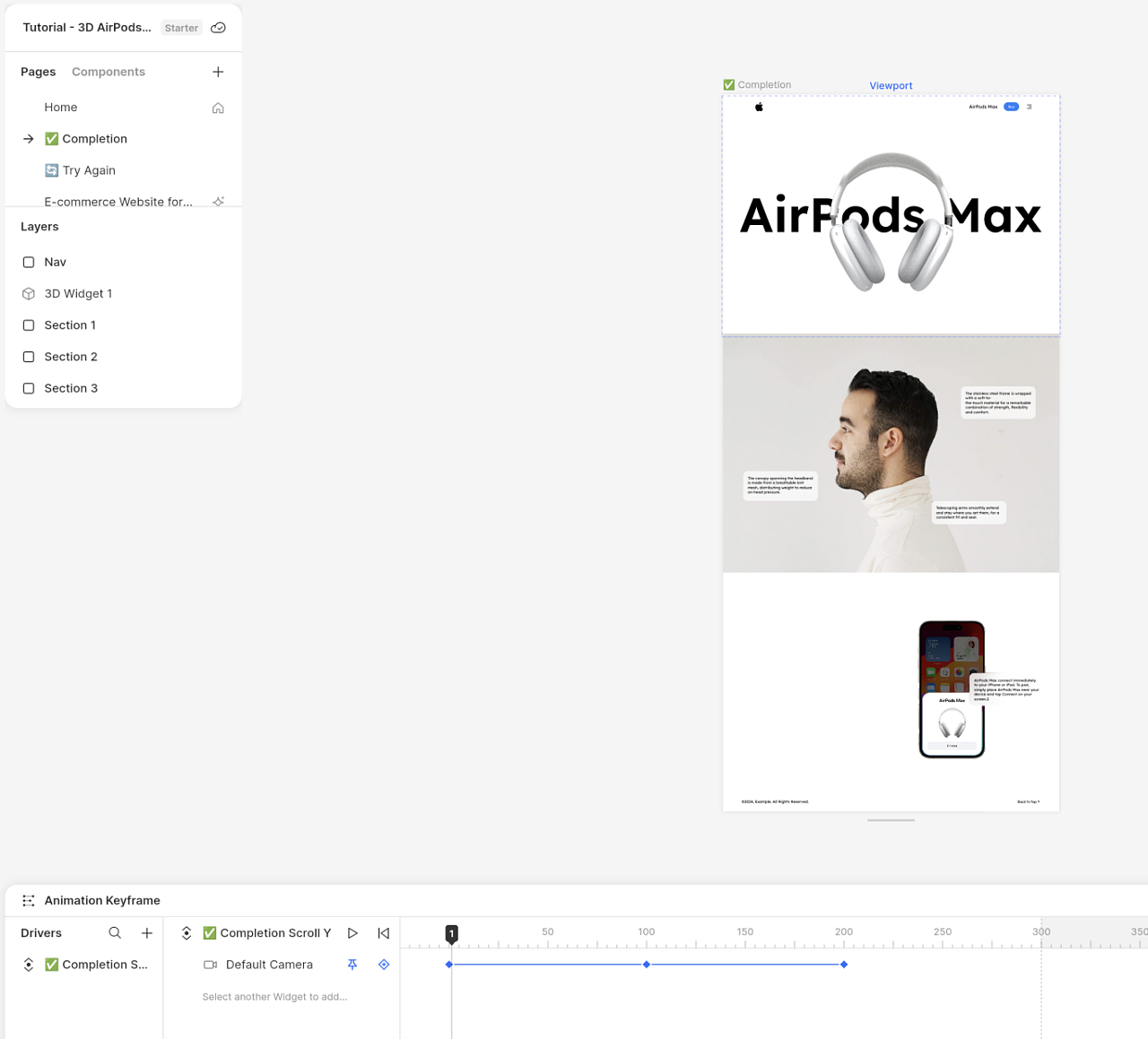
Task: Select the Section 1 layer
Action: 70,325
